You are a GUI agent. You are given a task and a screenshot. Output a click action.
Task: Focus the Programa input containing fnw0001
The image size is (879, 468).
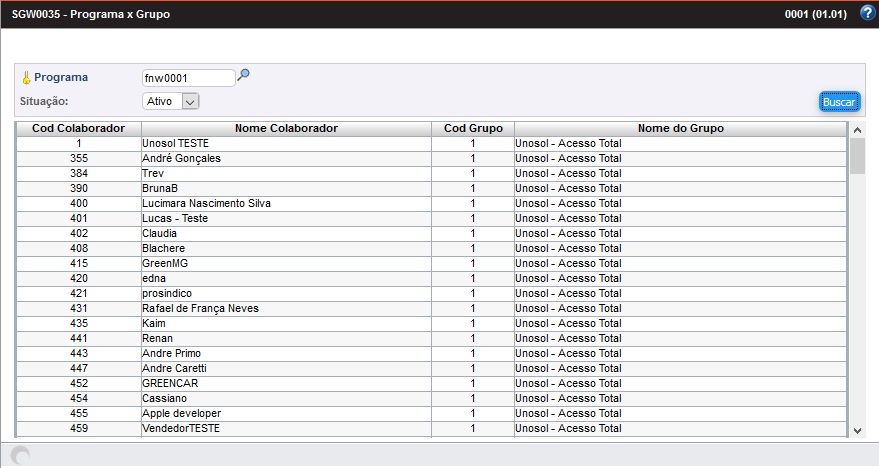(x=188, y=78)
